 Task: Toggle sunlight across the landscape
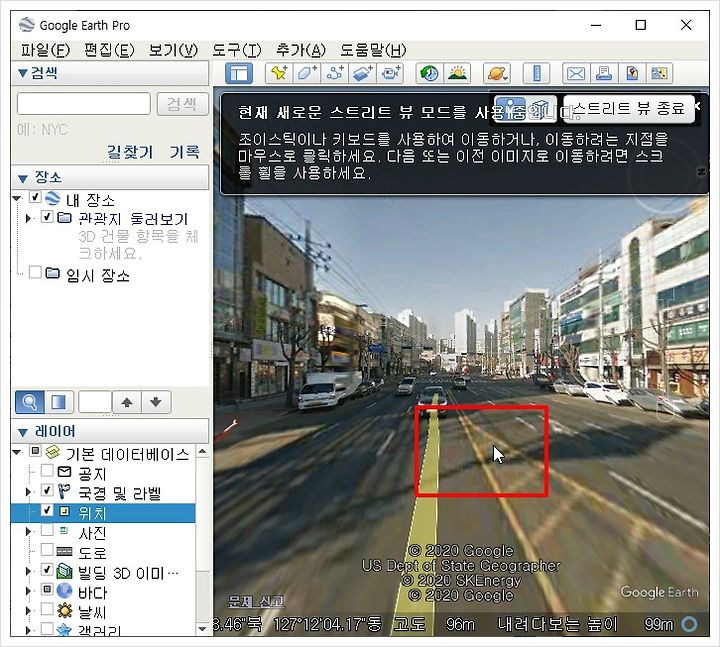point(457,73)
